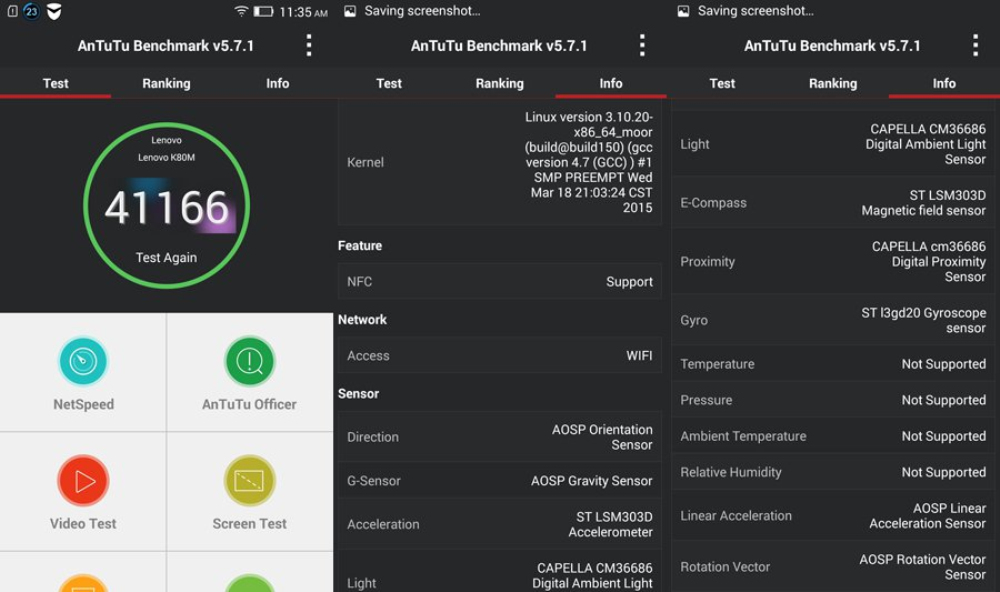The height and width of the screenshot is (592, 1000).
Task: Launch the AnTuTu Officer icon
Action: pyautogui.click(x=249, y=362)
